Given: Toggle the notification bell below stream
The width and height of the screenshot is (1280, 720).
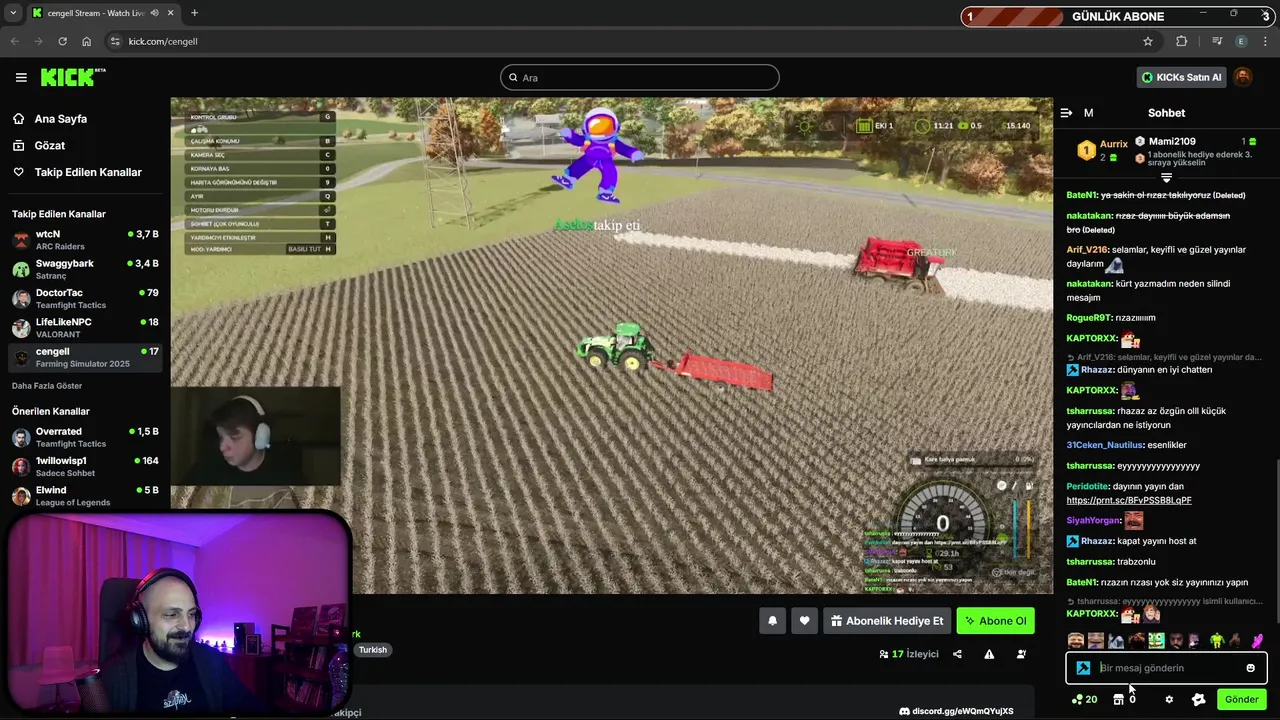Looking at the screenshot, I should click(x=772, y=621).
